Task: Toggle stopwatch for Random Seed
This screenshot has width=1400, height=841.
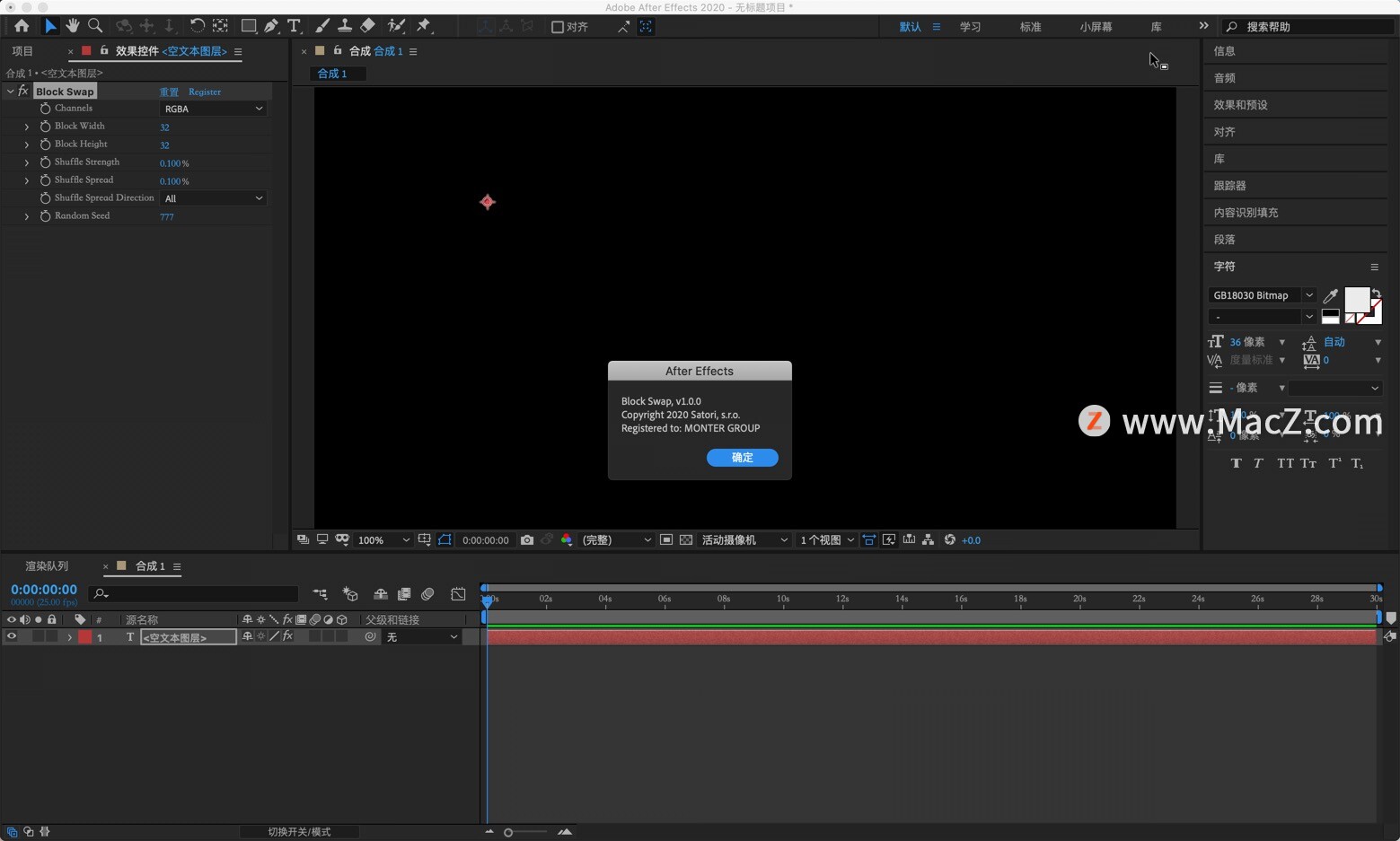Action: 45,216
